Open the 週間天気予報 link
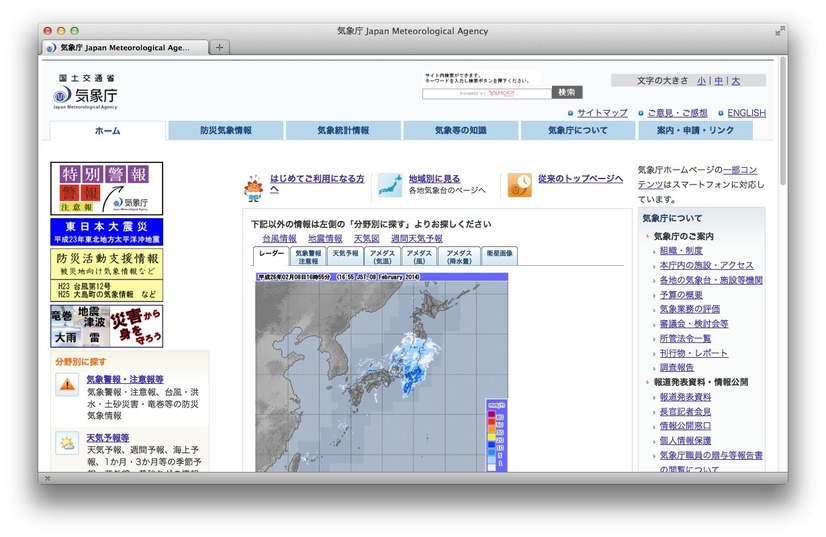 pyautogui.click(x=417, y=239)
